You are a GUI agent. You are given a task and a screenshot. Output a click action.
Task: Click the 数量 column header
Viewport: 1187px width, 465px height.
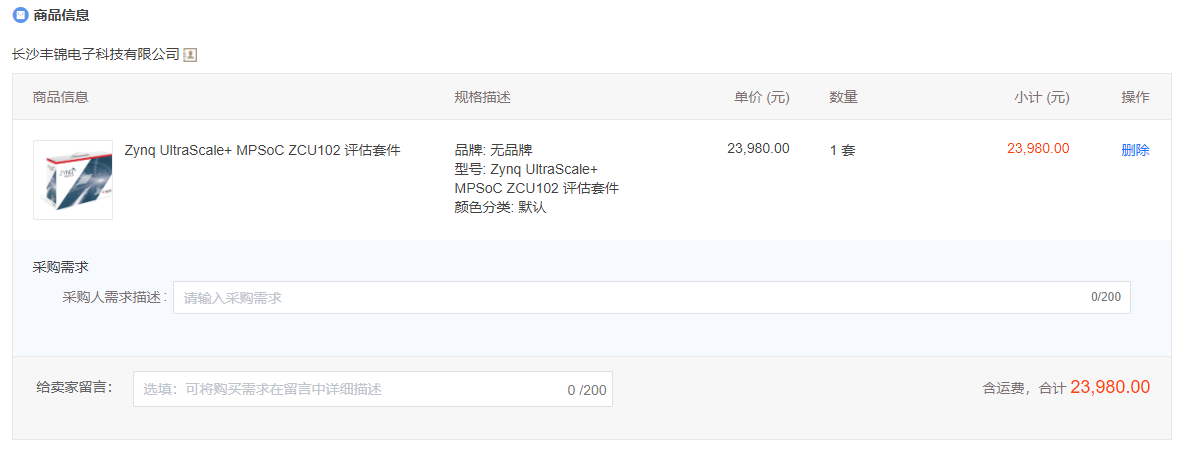click(843, 97)
